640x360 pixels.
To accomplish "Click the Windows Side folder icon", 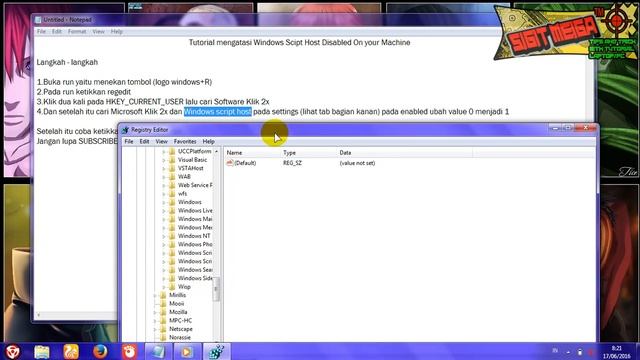I will [x=172, y=278].
